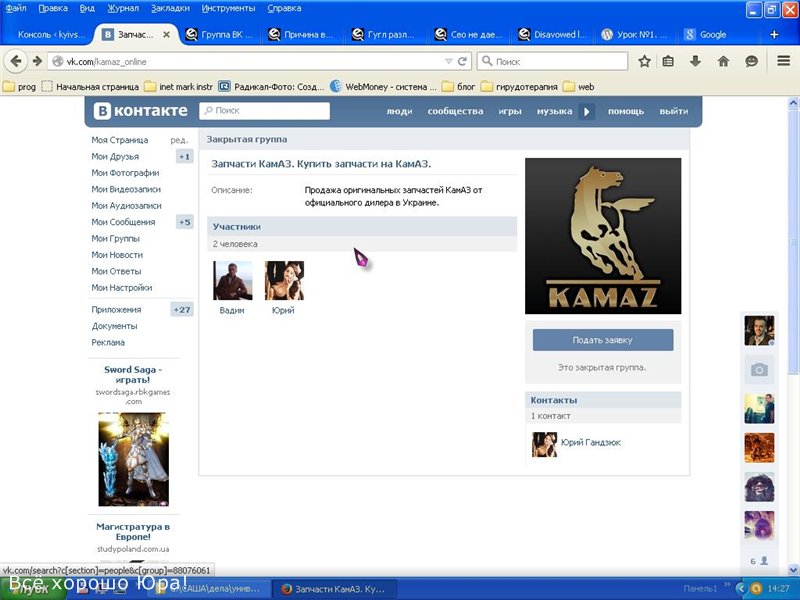Click ред. next to Моя Страница
Image resolution: width=800 pixels, height=600 pixels.
pos(179,140)
